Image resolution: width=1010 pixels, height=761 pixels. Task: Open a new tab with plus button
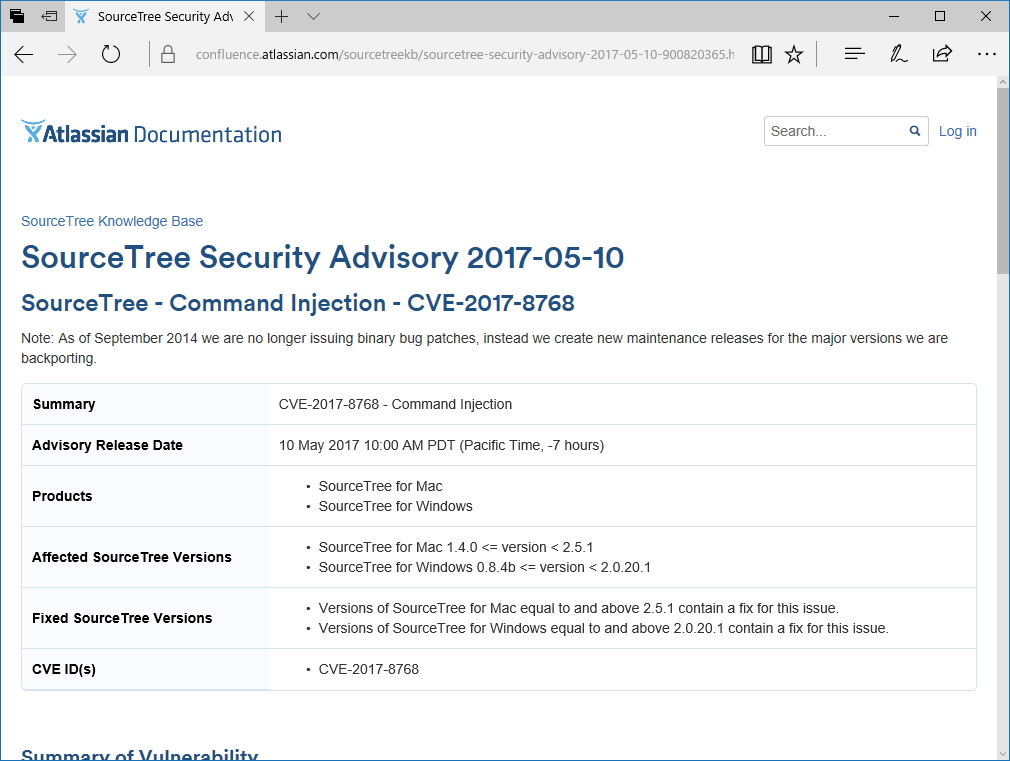281,16
